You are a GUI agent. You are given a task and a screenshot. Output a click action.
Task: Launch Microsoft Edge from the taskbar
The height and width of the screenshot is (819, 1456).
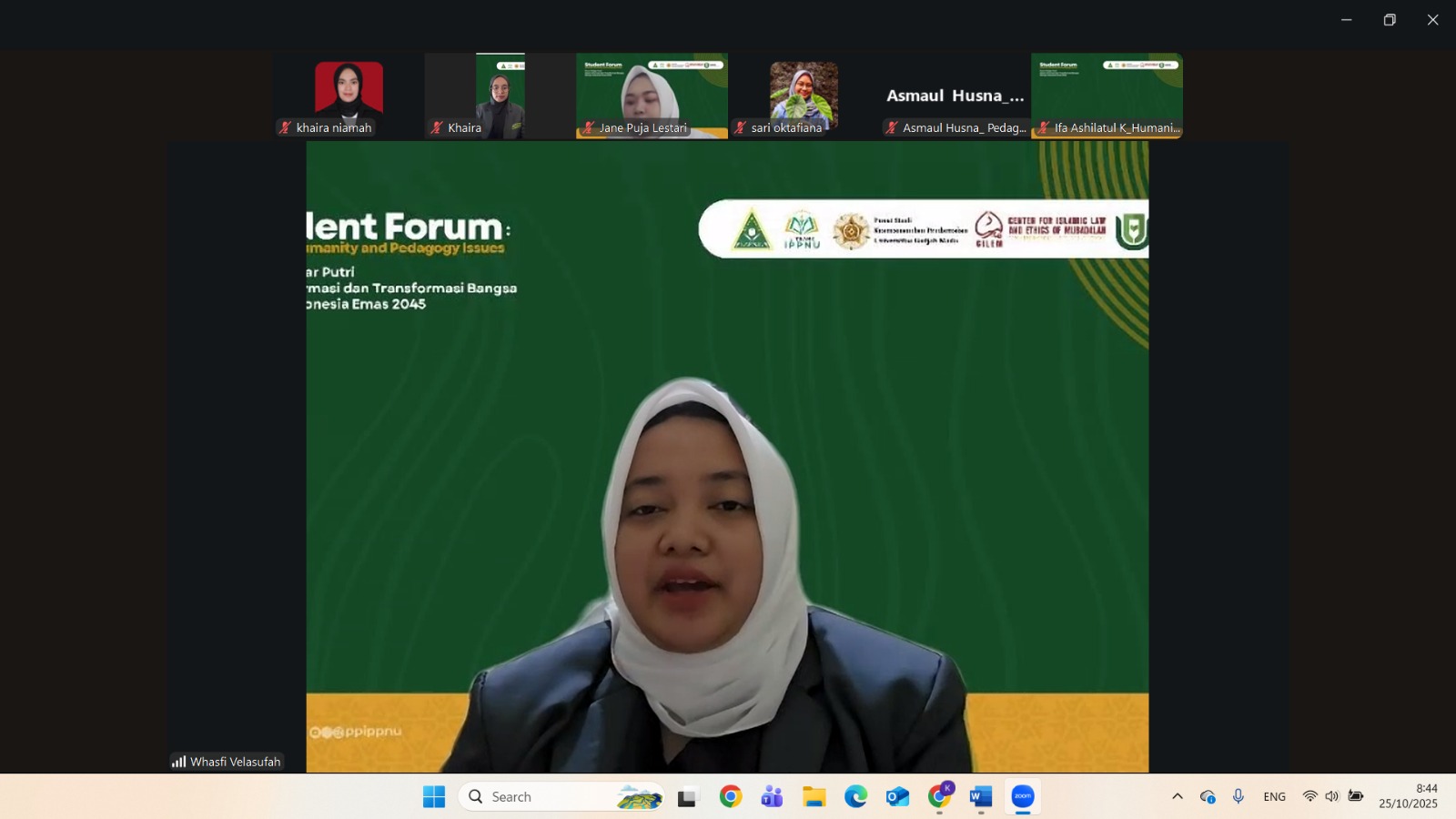coord(855,797)
